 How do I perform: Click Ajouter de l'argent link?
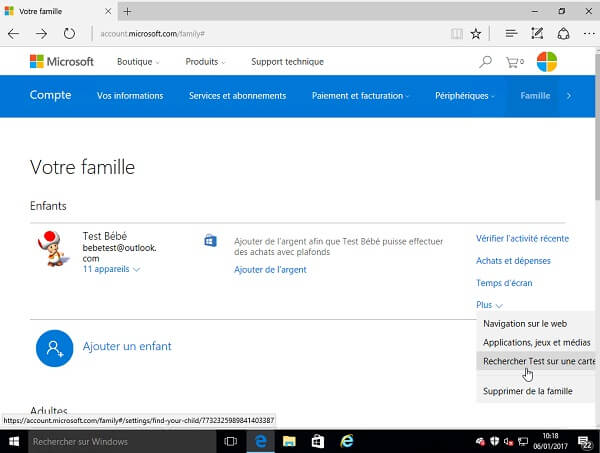pyautogui.click(x=270, y=270)
